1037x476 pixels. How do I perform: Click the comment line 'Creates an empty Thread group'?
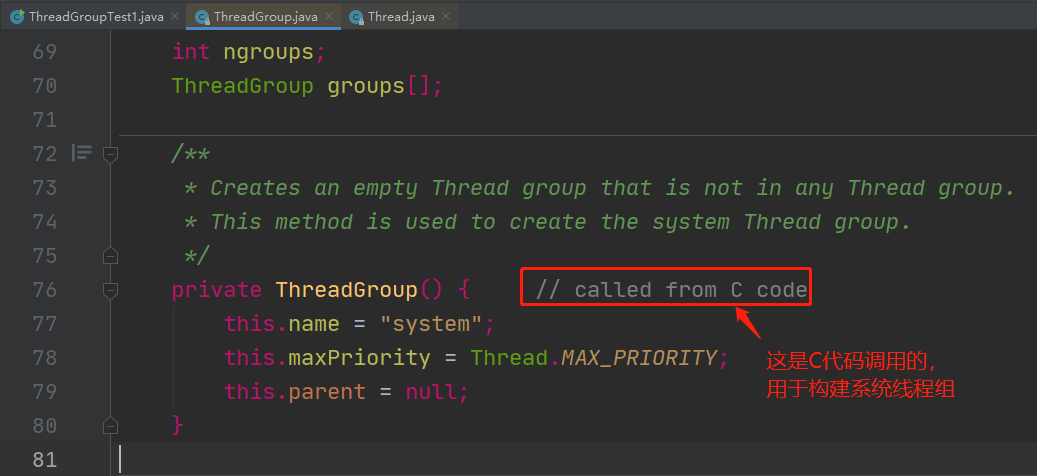600,188
